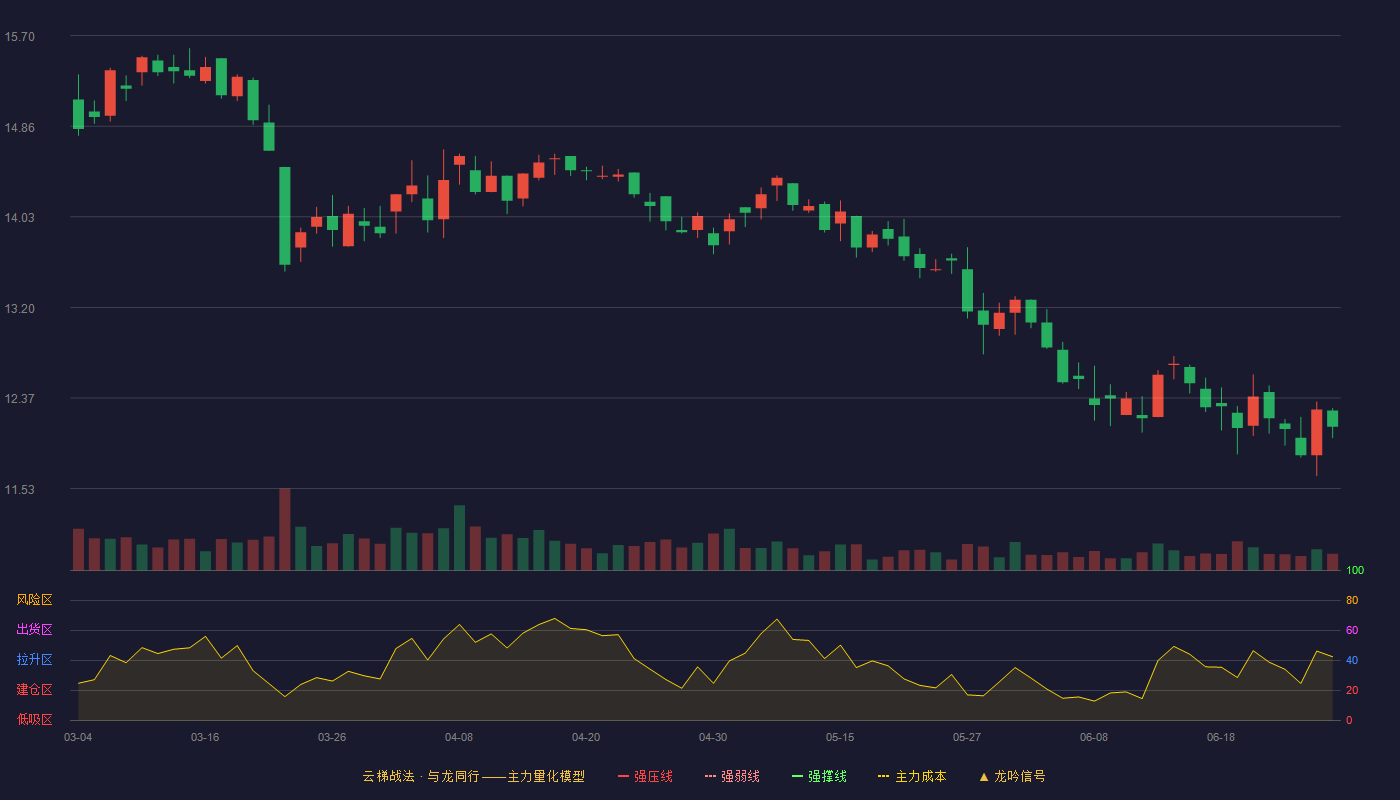Click the blue 40 indicator scale value
The height and width of the screenshot is (800, 1400).
pos(1352,660)
